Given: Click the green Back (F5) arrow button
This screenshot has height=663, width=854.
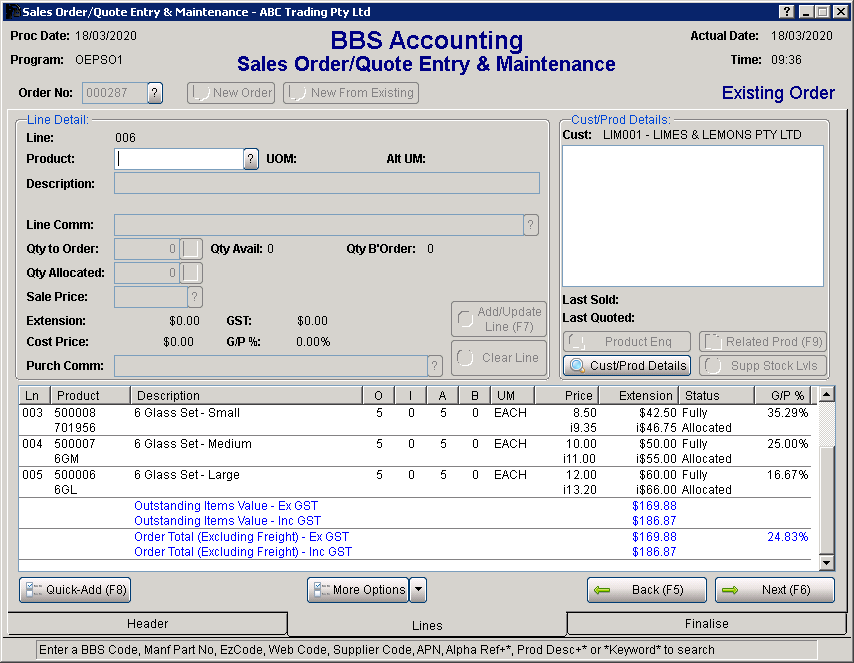Looking at the screenshot, I should coord(646,590).
